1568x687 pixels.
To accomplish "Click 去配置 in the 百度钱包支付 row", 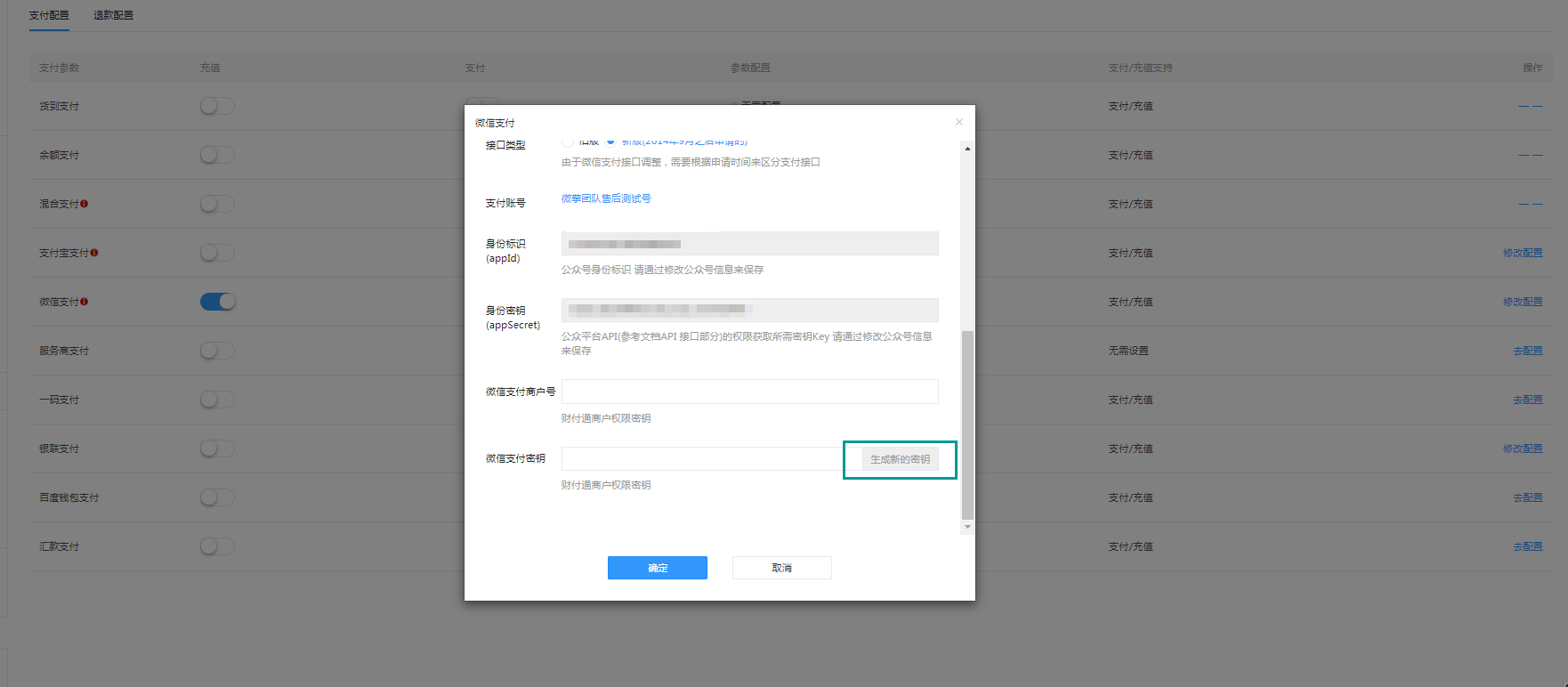I will click(1528, 497).
